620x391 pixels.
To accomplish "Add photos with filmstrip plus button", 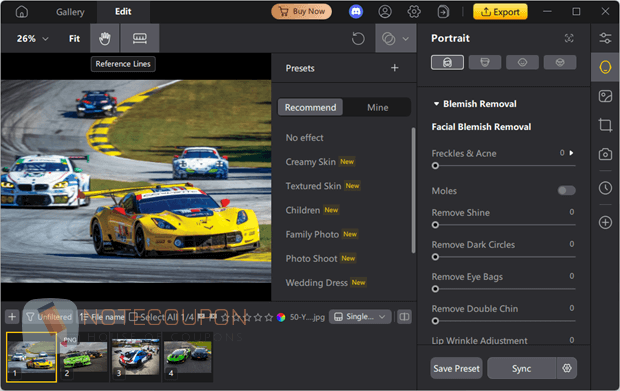I will pos(12,317).
